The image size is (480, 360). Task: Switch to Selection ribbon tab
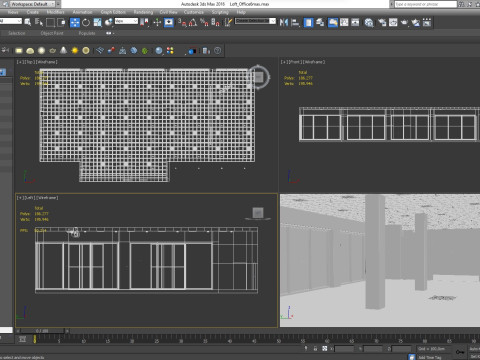click(x=17, y=33)
